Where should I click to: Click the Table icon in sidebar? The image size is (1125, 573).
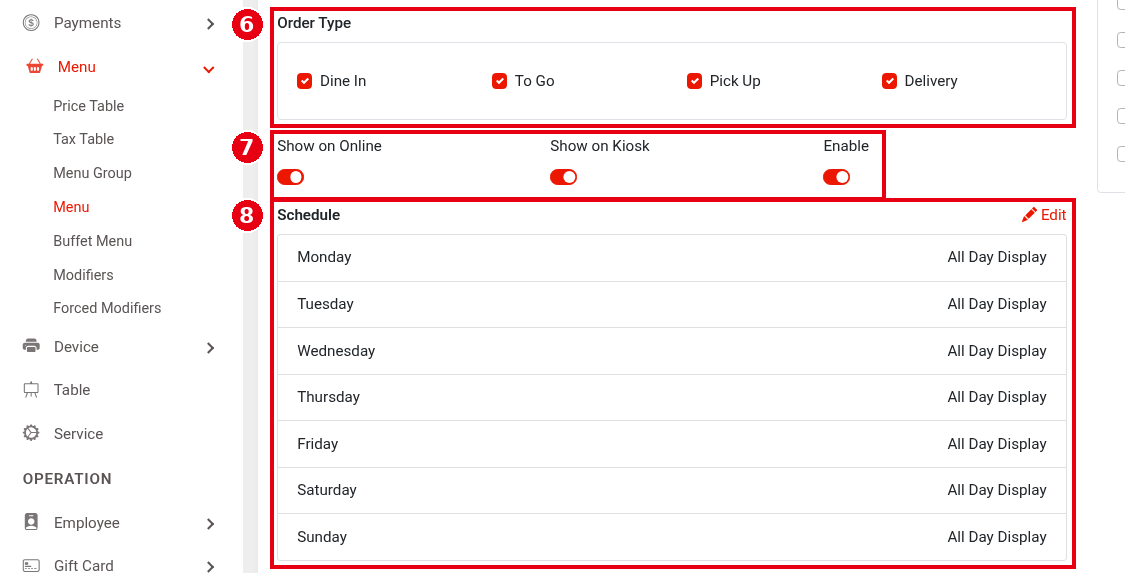coord(31,389)
